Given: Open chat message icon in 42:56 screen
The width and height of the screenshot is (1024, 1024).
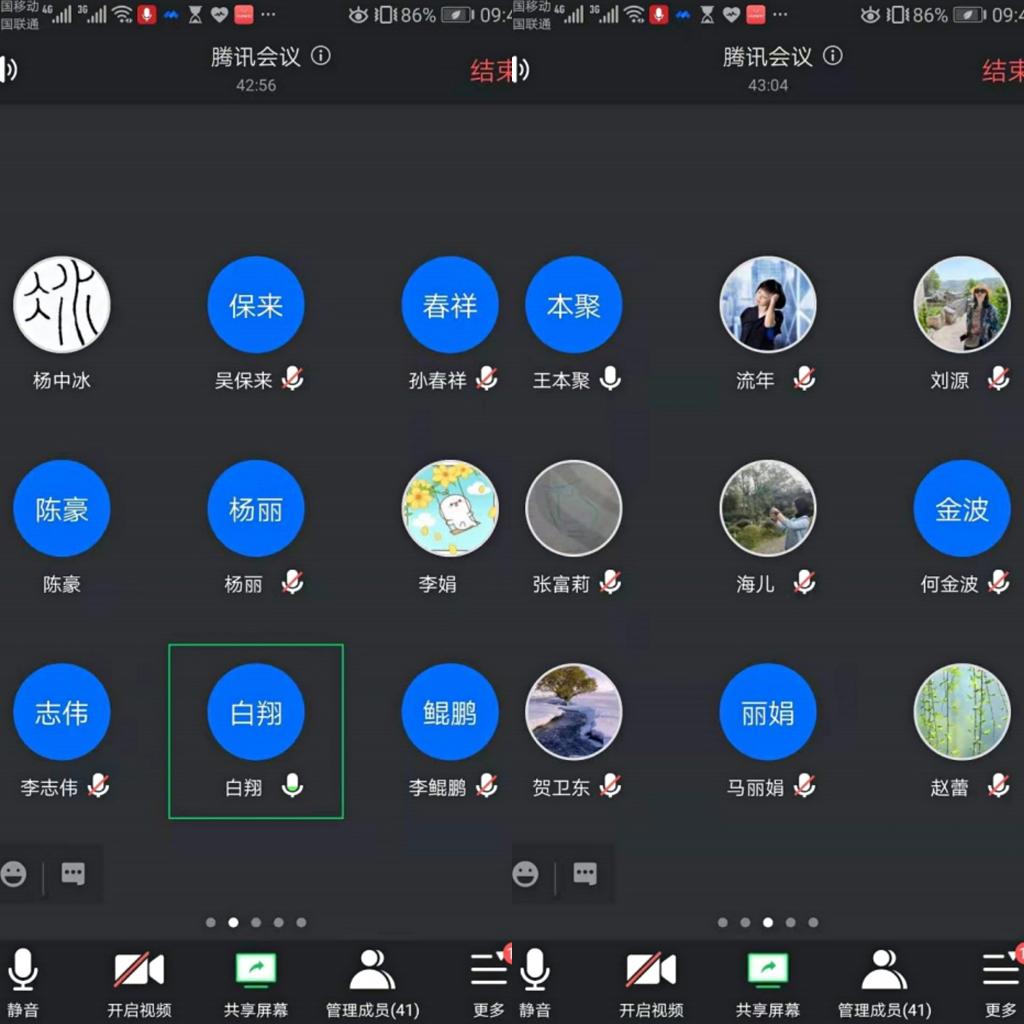Looking at the screenshot, I should click(73, 874).
